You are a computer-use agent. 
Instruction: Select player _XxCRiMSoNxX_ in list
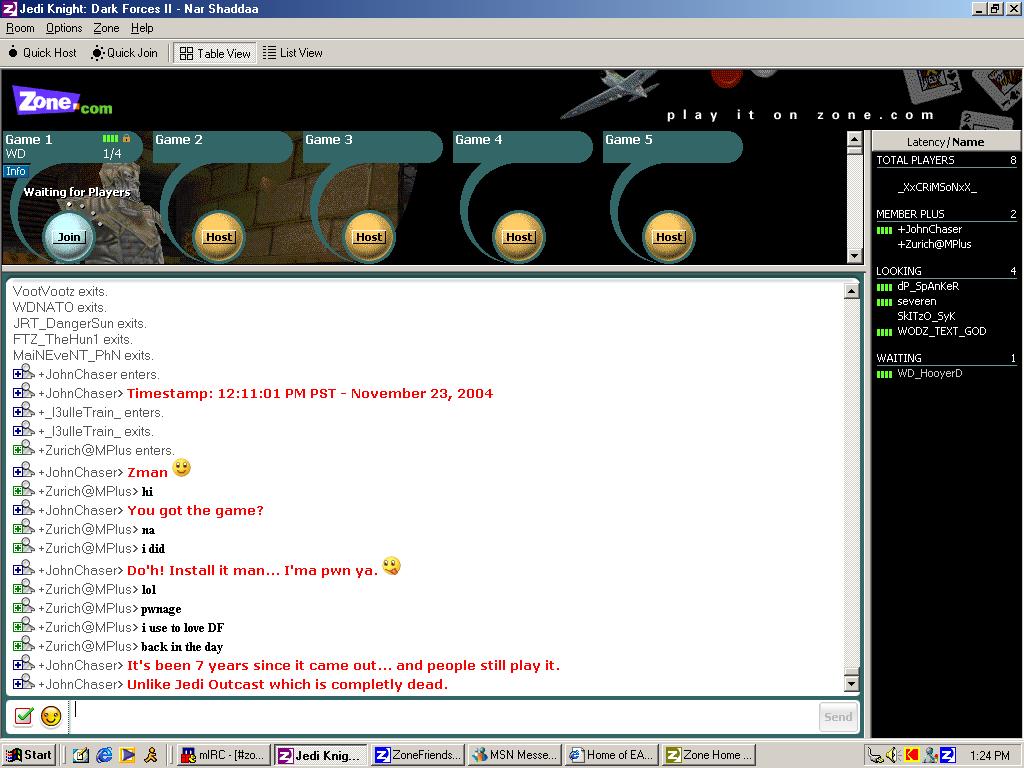point(936,187)
